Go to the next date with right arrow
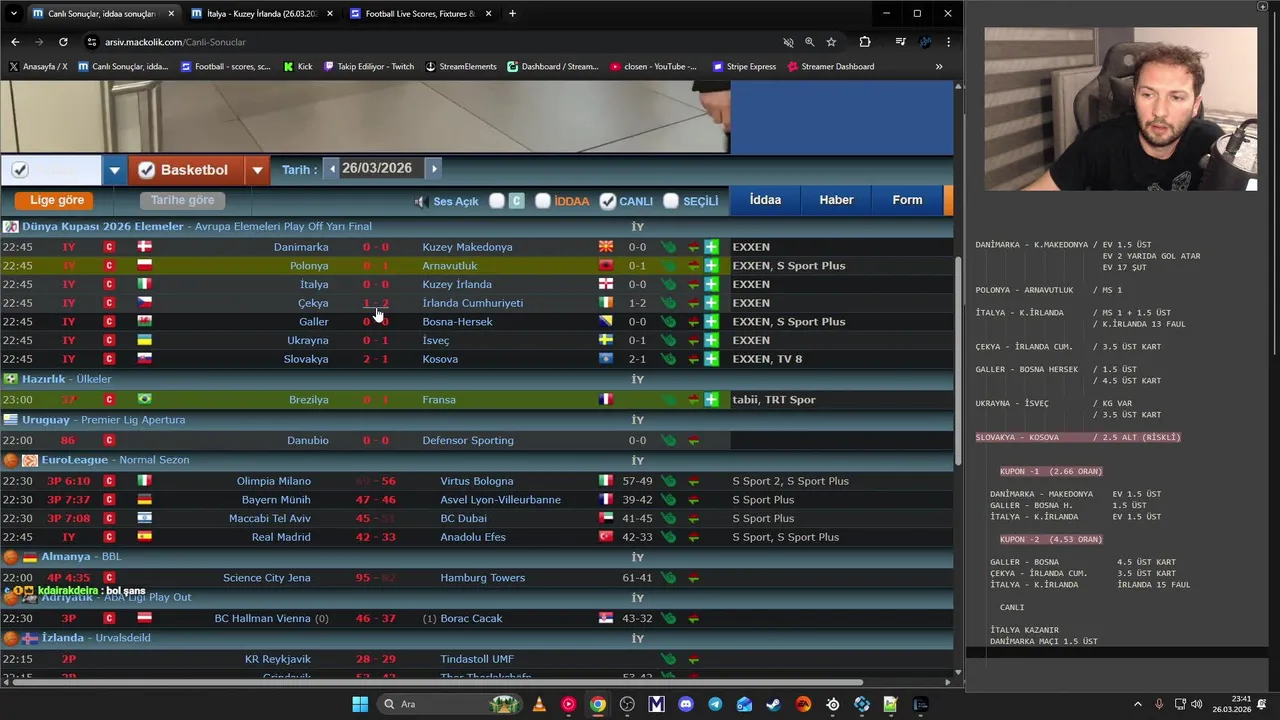This screenshot has width=1280, height=720. tap(433, 169)
